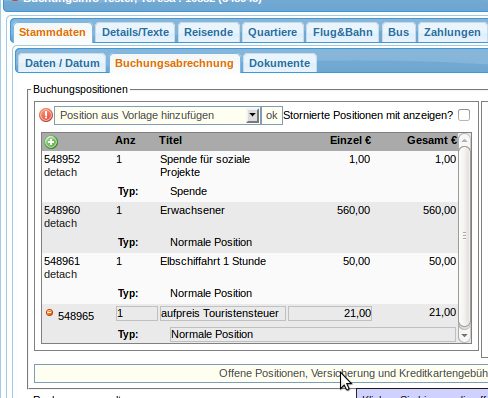Switch to the Details/Texte tab

[135, 32]
